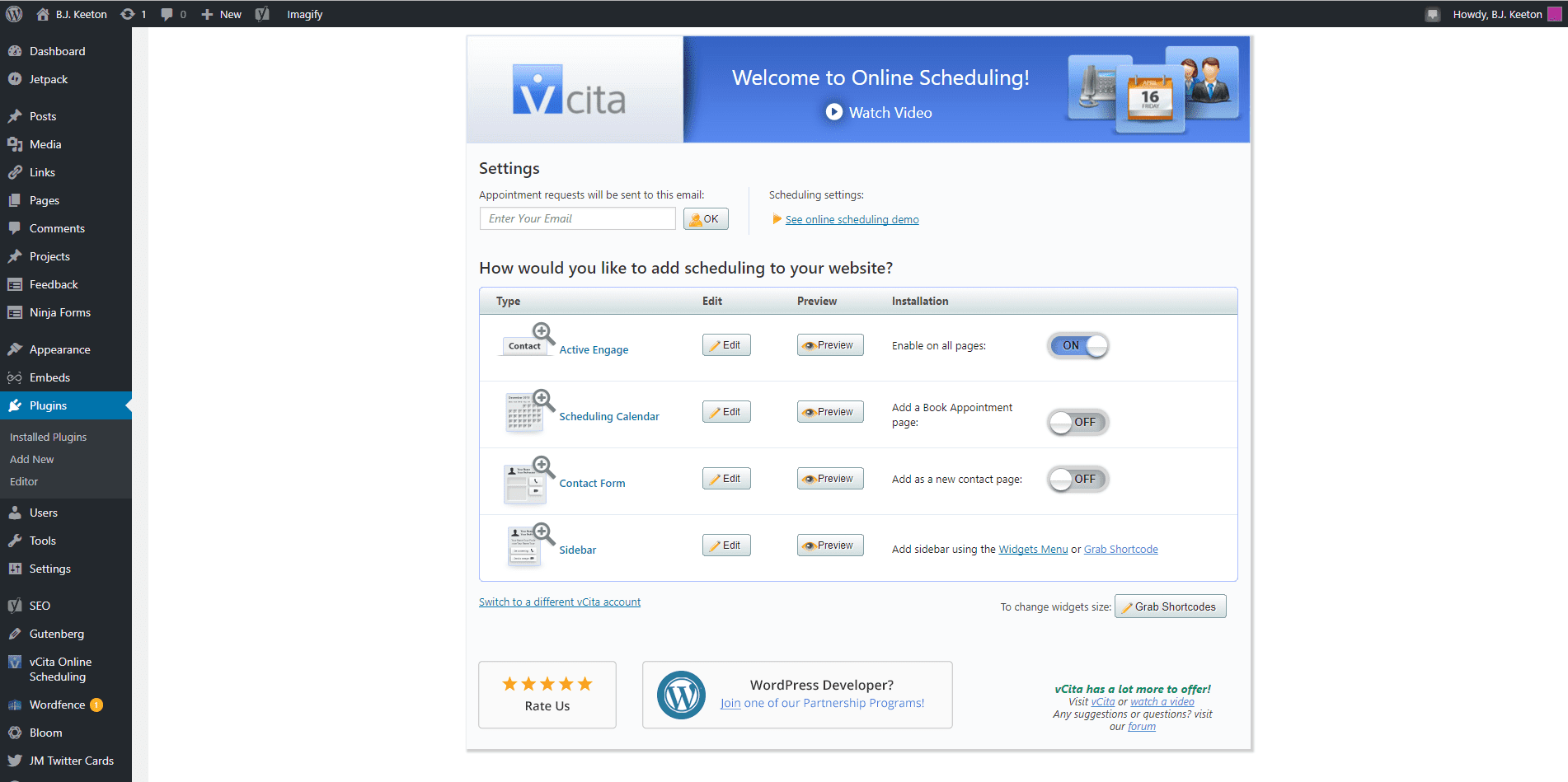The width and height of the screenshot is (1568, 782).
Task: Click the Scheduling Calendar thumbnail icon
Action: click(528, 410)
